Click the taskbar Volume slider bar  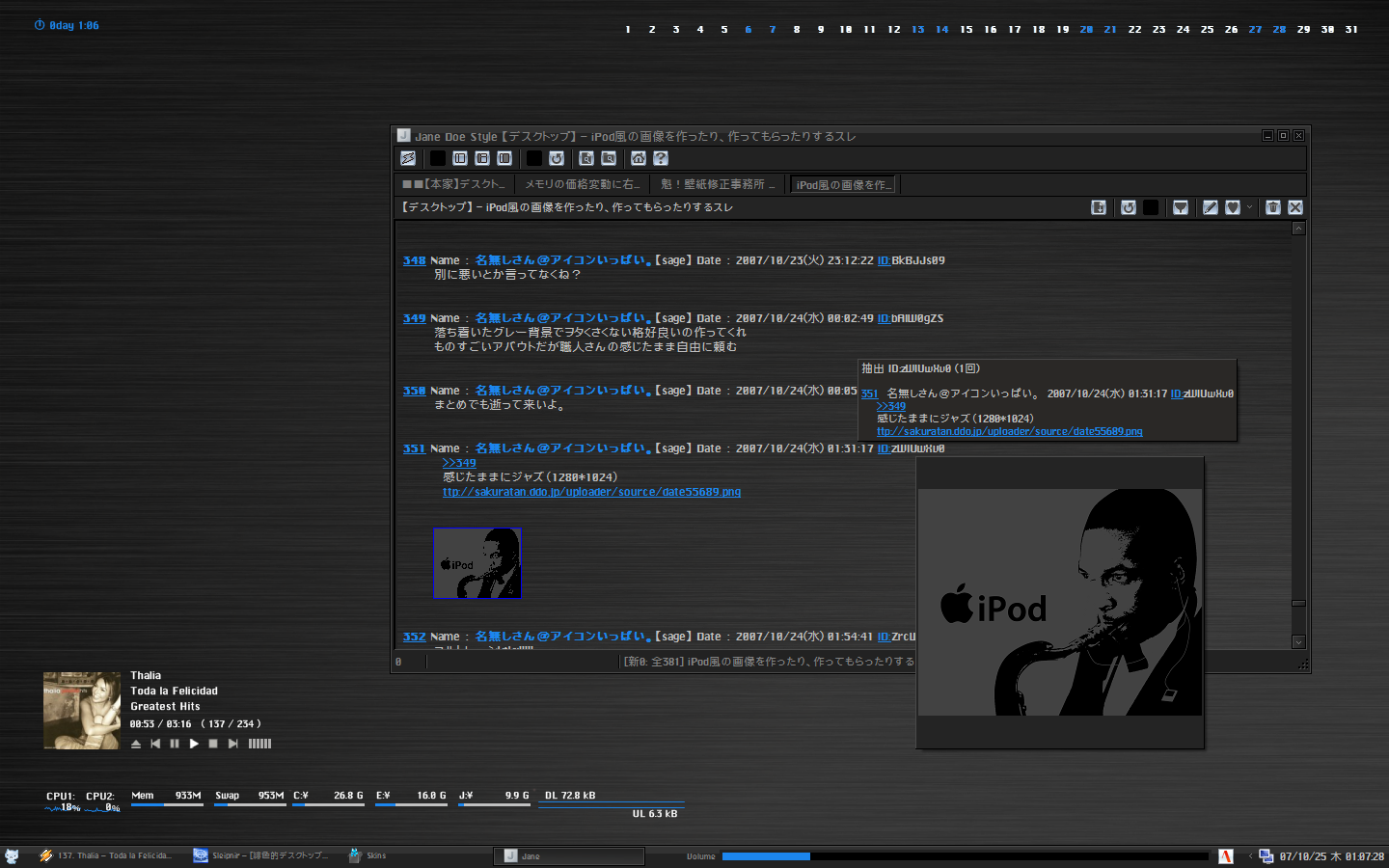pos(965,856)
